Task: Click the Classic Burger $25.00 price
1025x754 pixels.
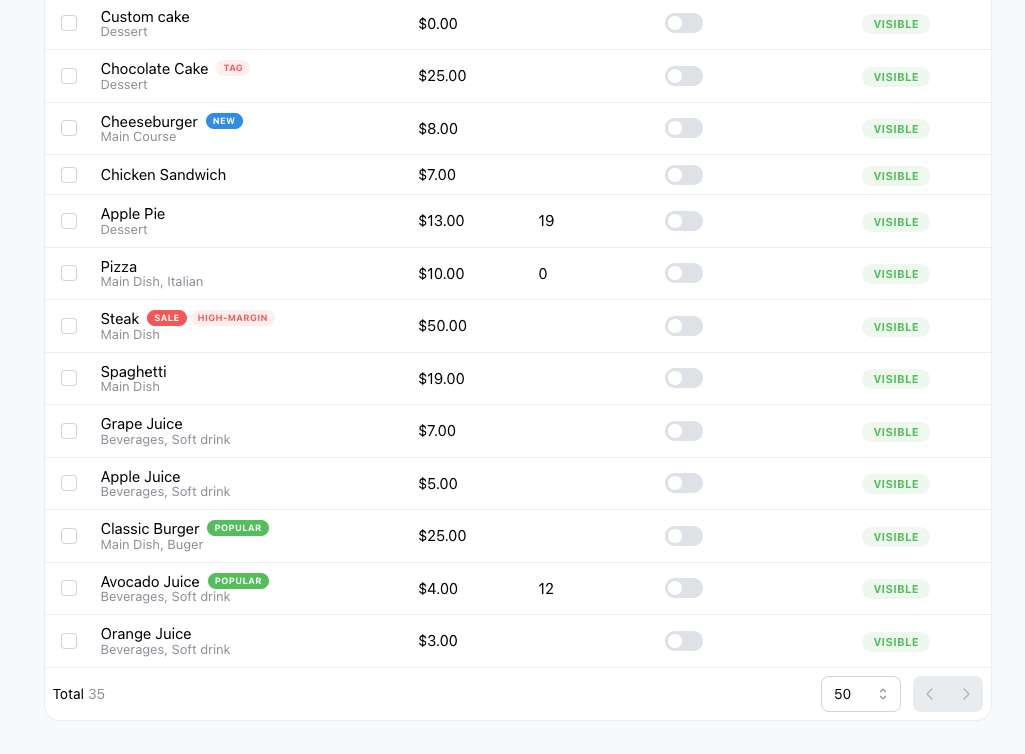Action: click(x=443, y=536)
